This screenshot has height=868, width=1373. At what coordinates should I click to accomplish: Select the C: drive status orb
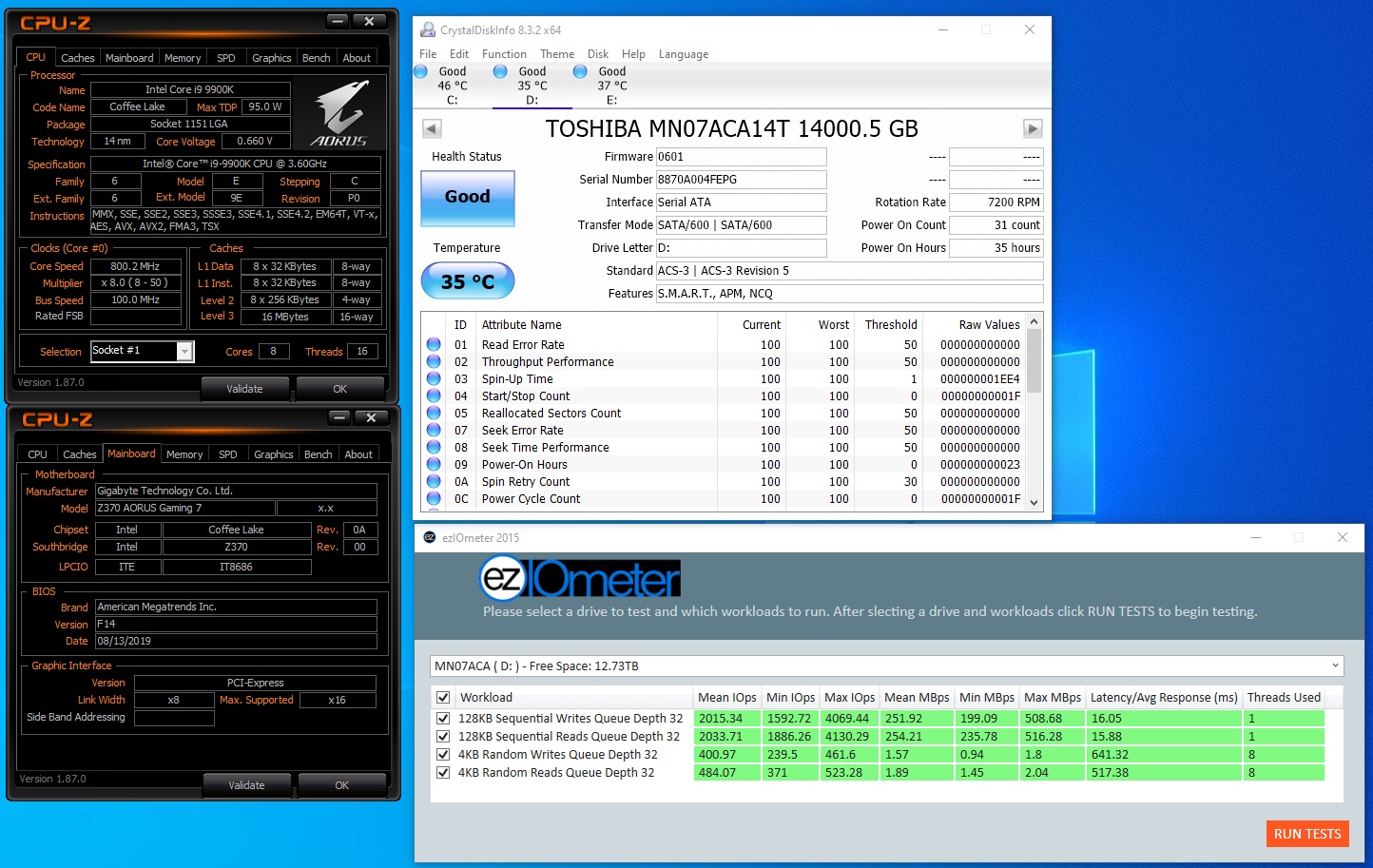[421, 72]
